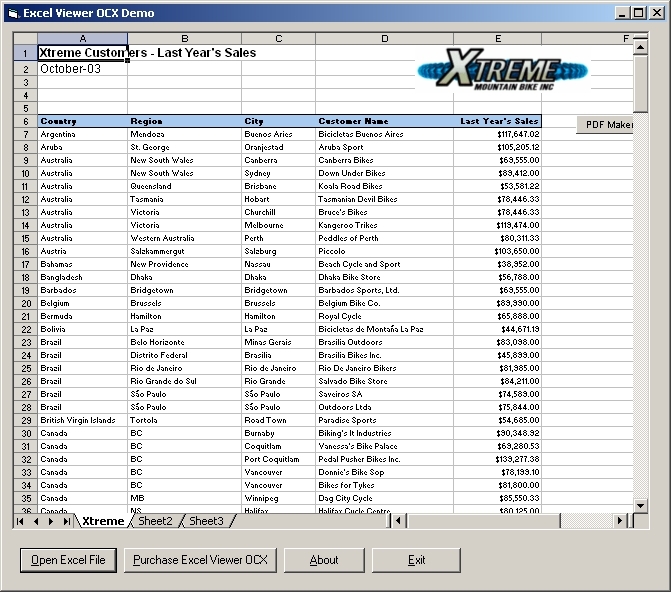The image size is (671, 592).
Task: Select column B header
Action: (184, 39)
